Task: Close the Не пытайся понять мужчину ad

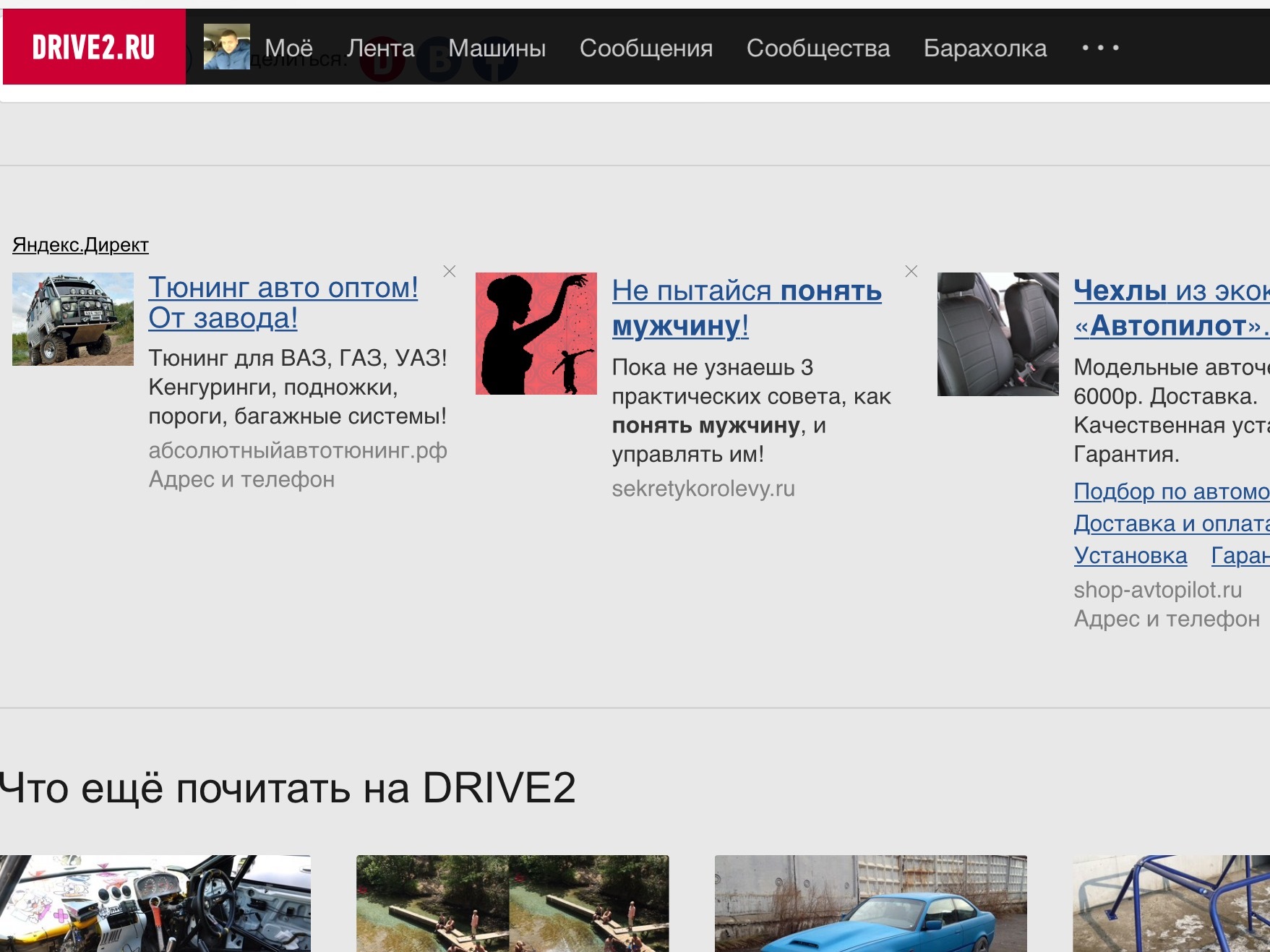Action: pyautogui.click(x=911, y=271)
